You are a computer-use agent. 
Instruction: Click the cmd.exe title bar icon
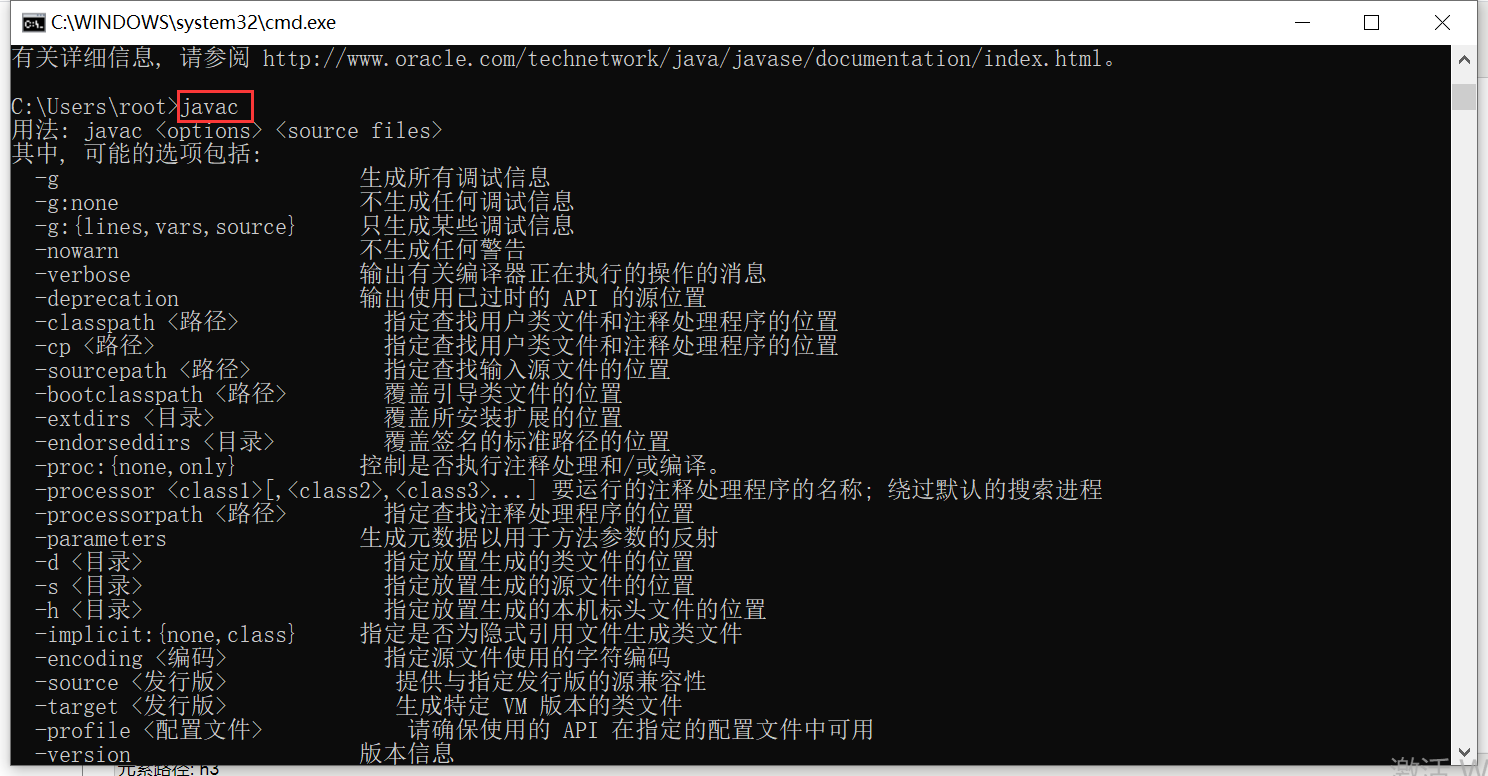pos(33,22)
